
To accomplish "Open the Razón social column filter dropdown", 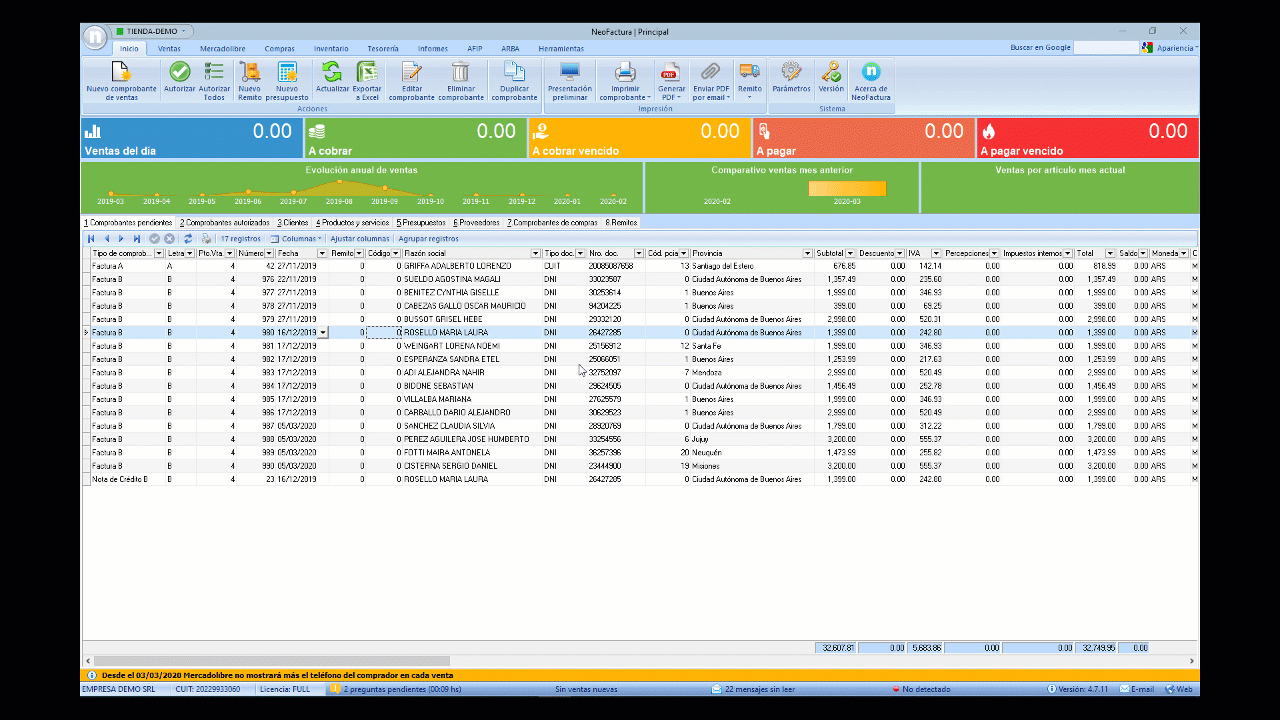I will (536, 254).
